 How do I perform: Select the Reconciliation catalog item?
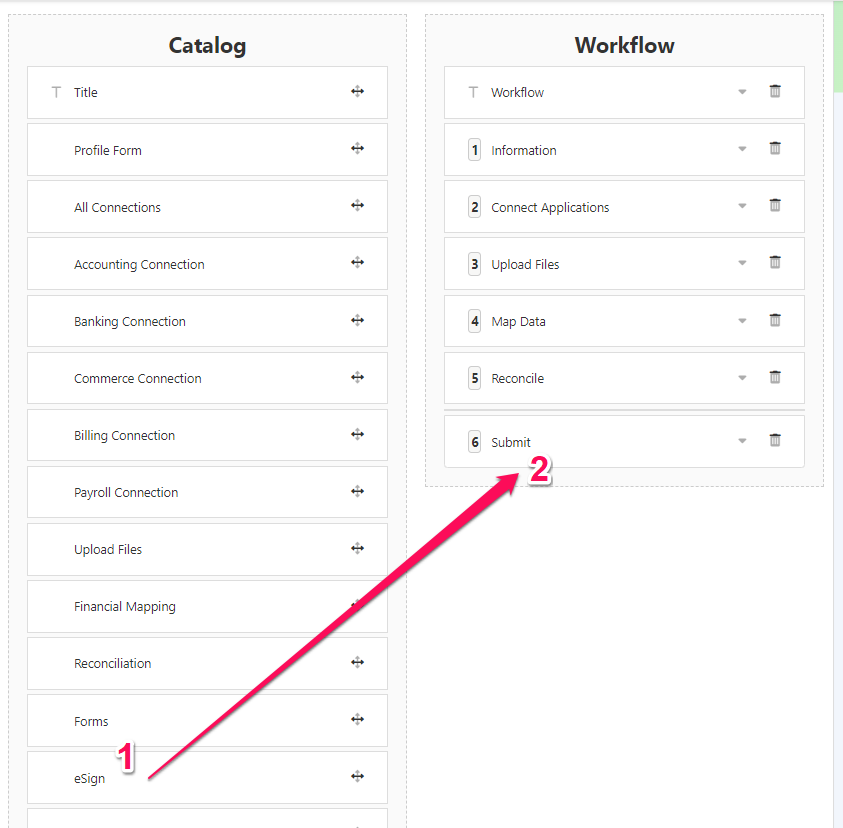[113, 664]
